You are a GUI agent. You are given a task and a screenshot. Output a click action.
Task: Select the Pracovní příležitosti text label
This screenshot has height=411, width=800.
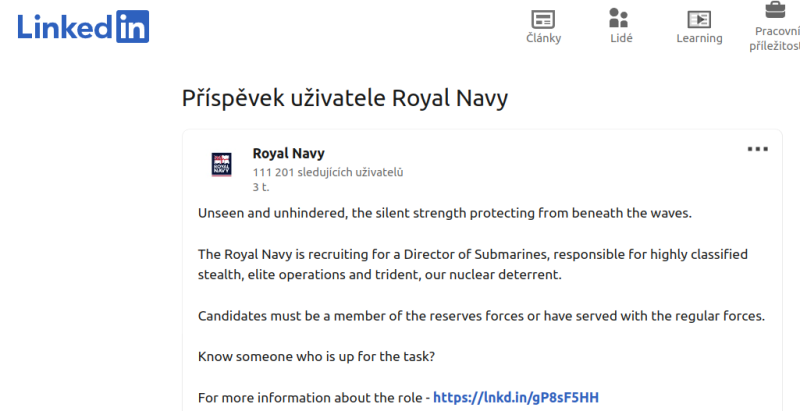777,38
